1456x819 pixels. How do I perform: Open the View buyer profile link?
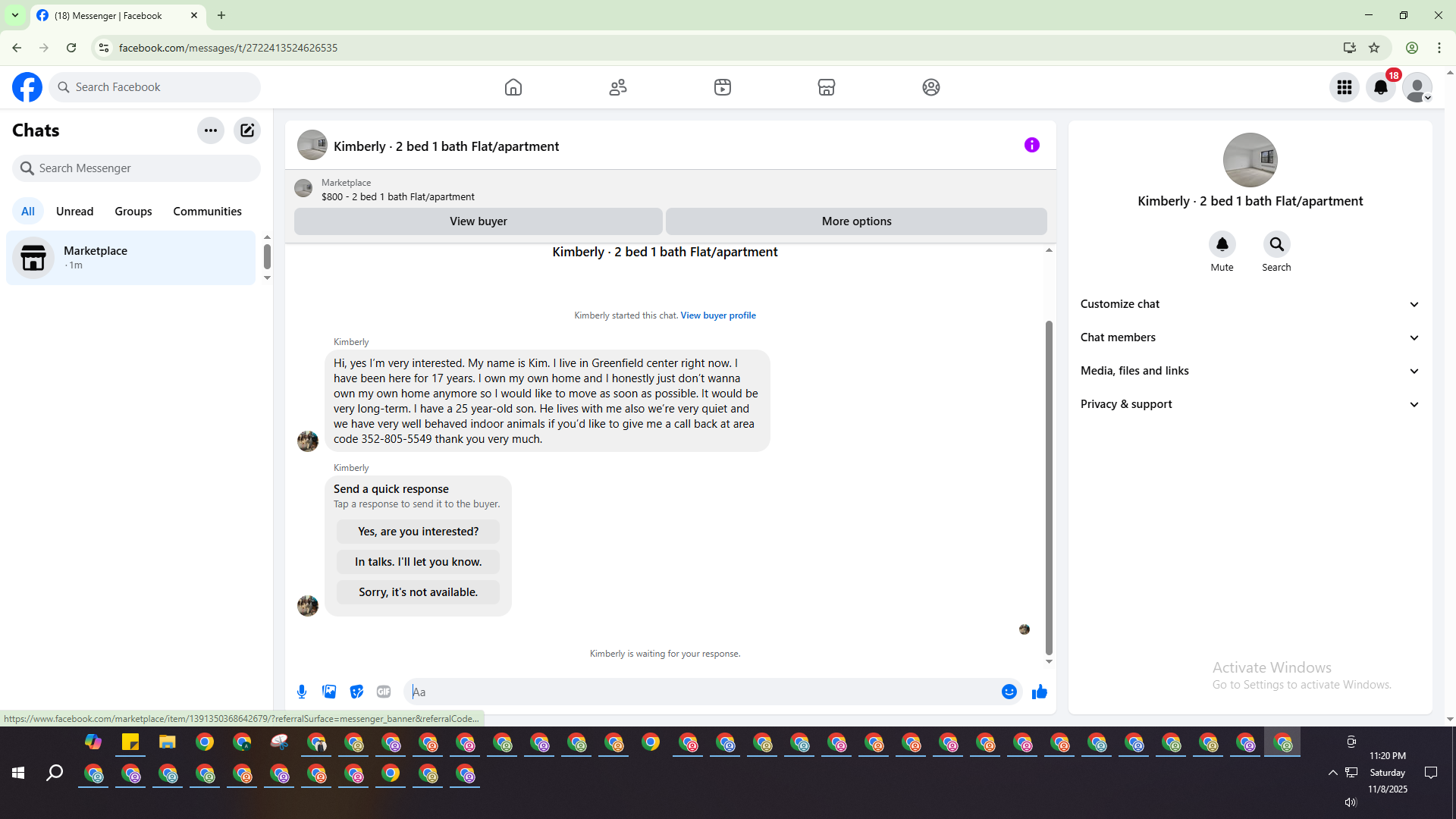click(717, 315)
